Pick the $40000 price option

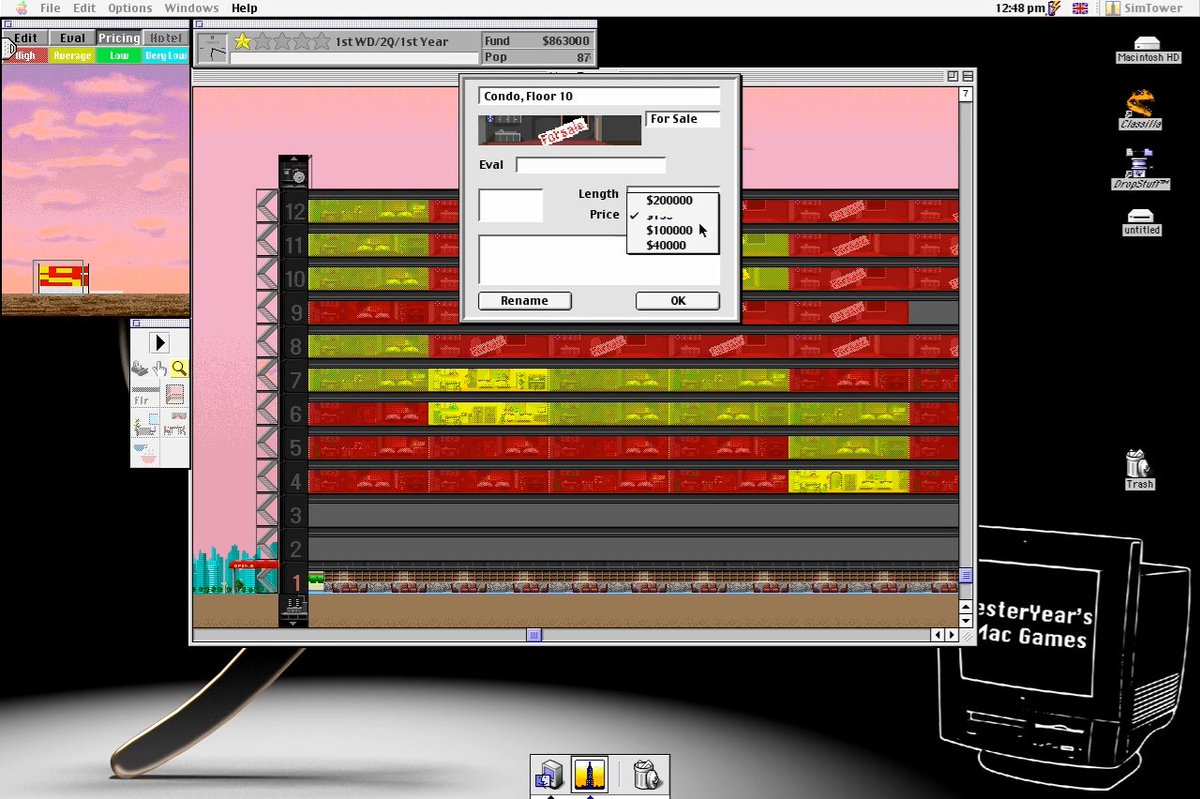pos(672,245)
